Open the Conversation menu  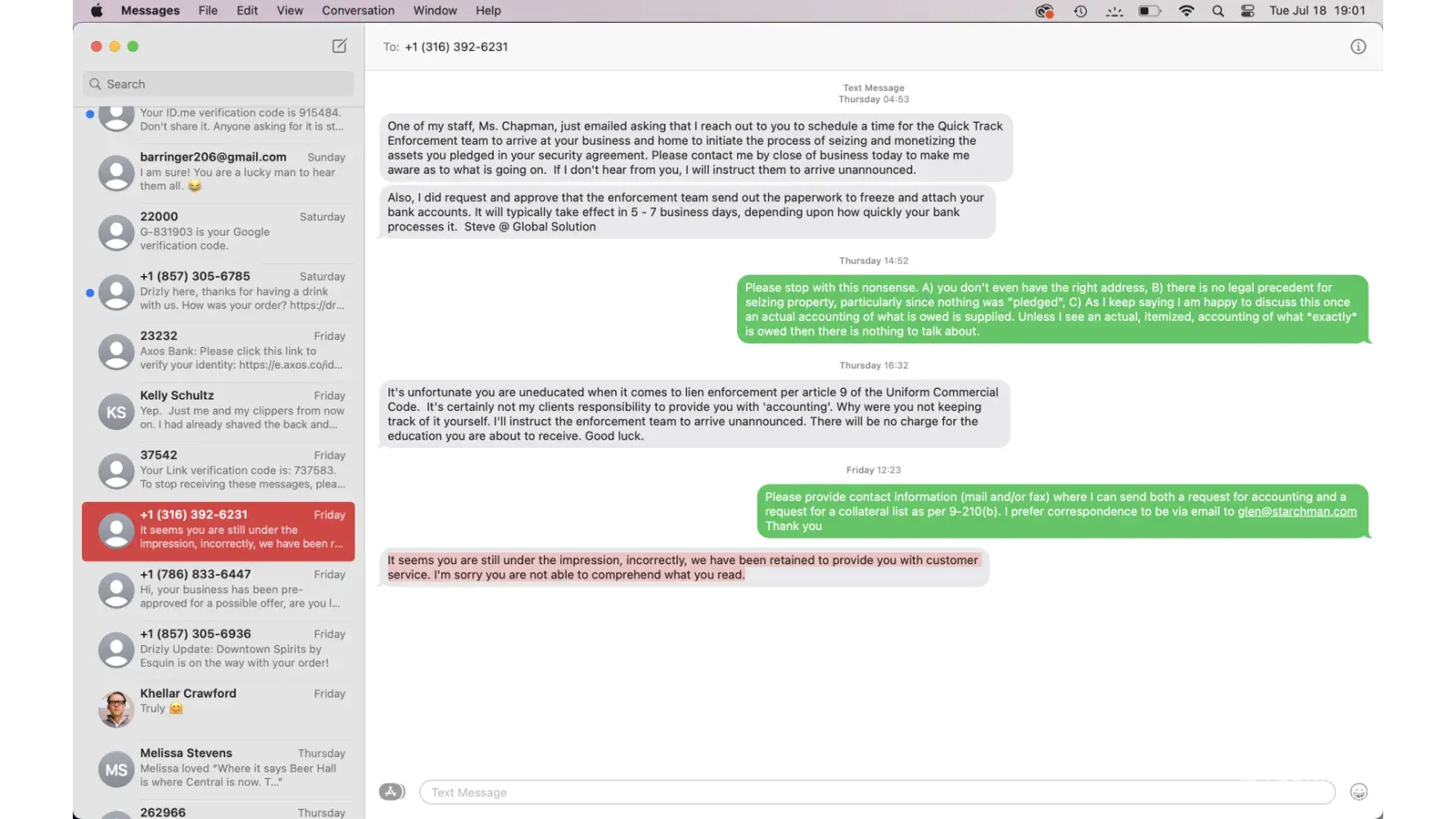(x=358, y=11)
